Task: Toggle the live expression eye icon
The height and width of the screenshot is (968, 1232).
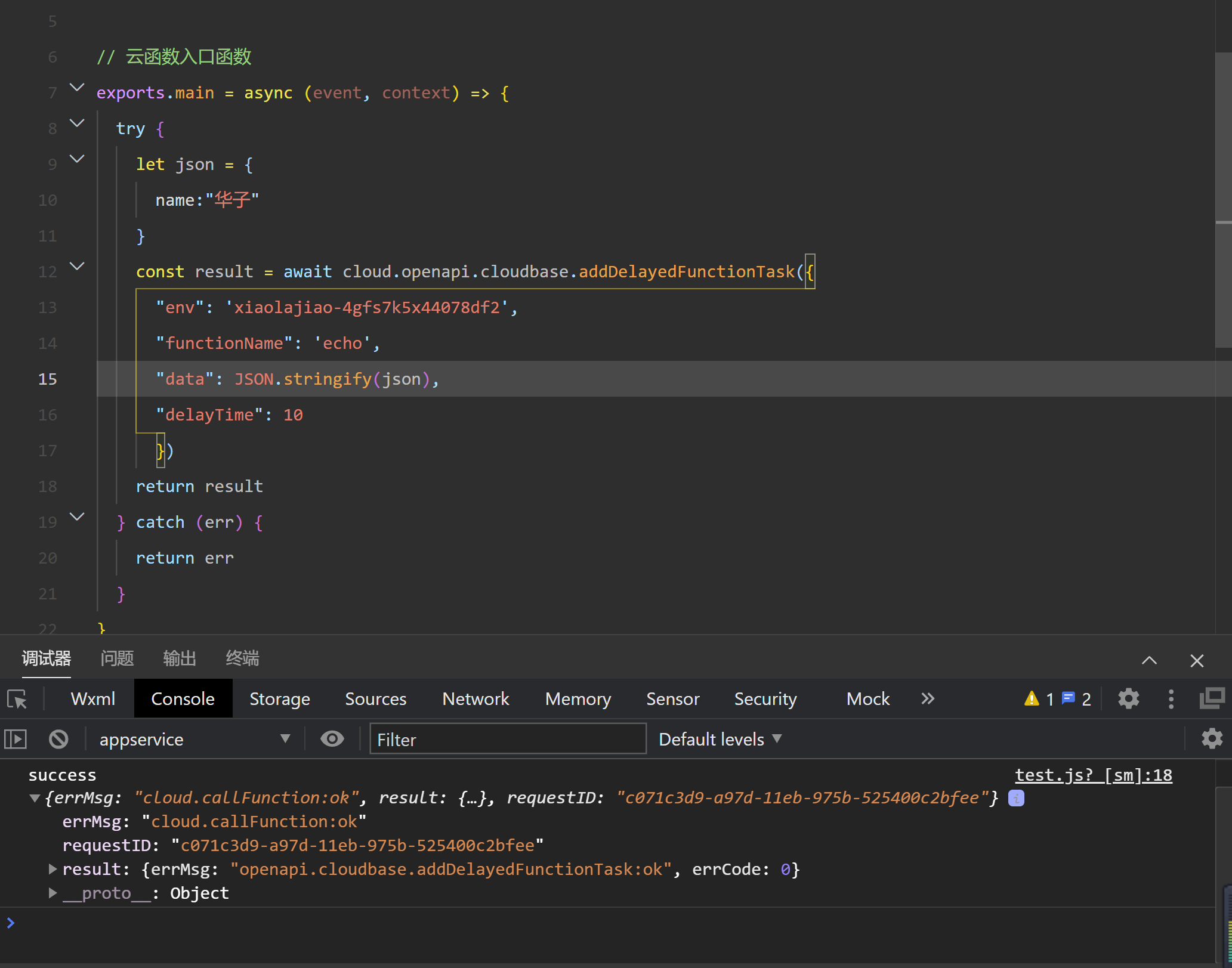Action: point(332,740)
